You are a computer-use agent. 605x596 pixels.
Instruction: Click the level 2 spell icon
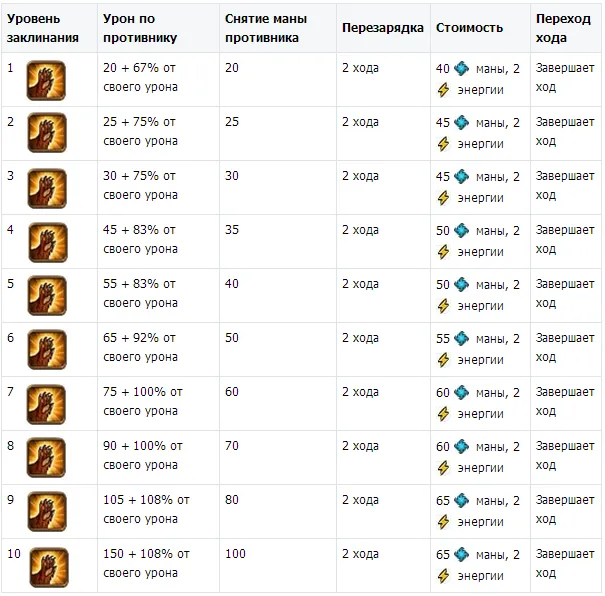click(47, 134)
